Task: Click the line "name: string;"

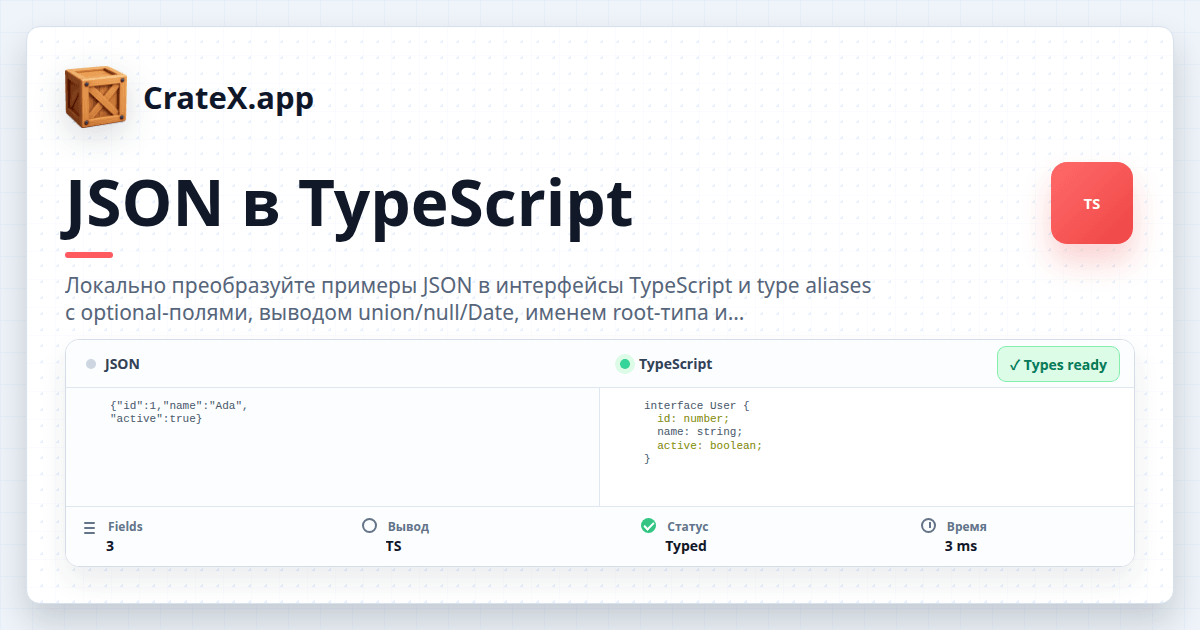Action: tap(700, 432)
